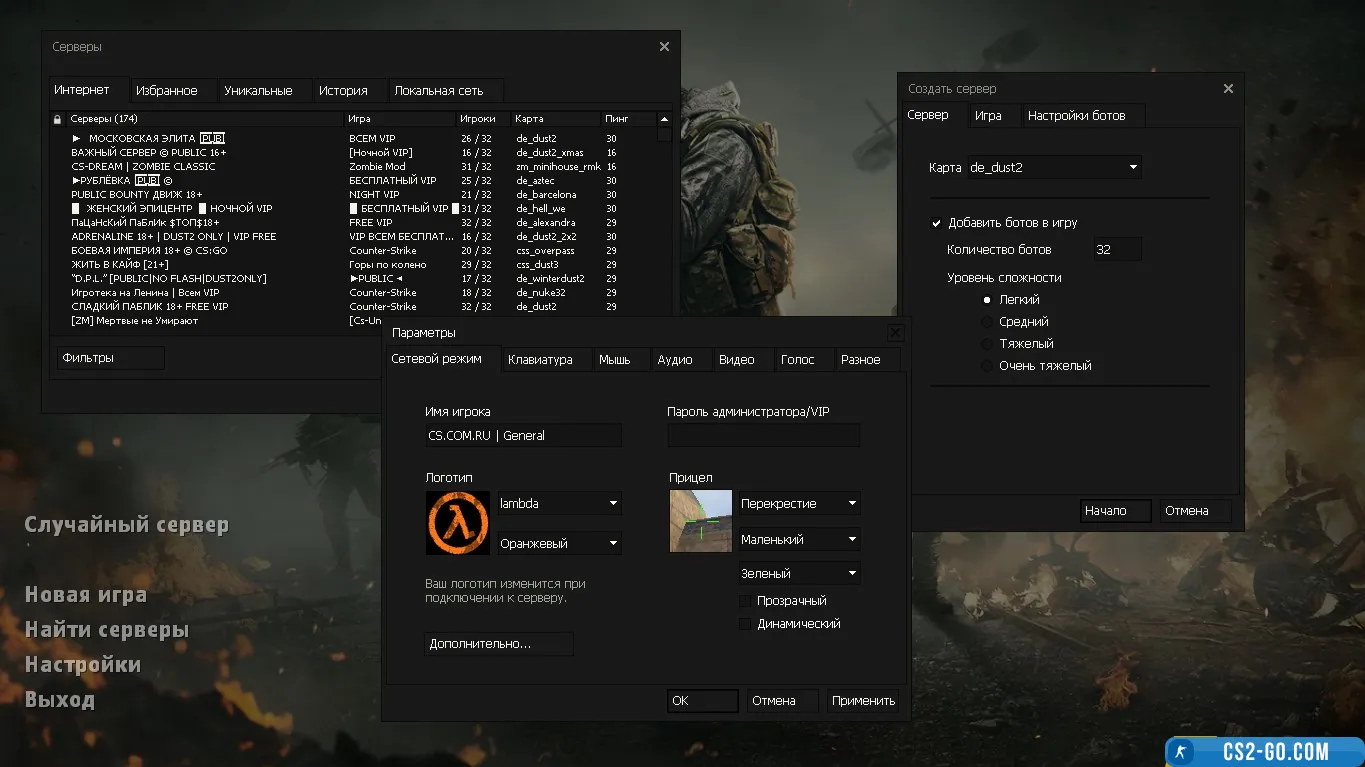Click scroll-up arrow in server list
Image resolution: width=1365 pixels, height=767 pixels.
click(x=664, y=119)
